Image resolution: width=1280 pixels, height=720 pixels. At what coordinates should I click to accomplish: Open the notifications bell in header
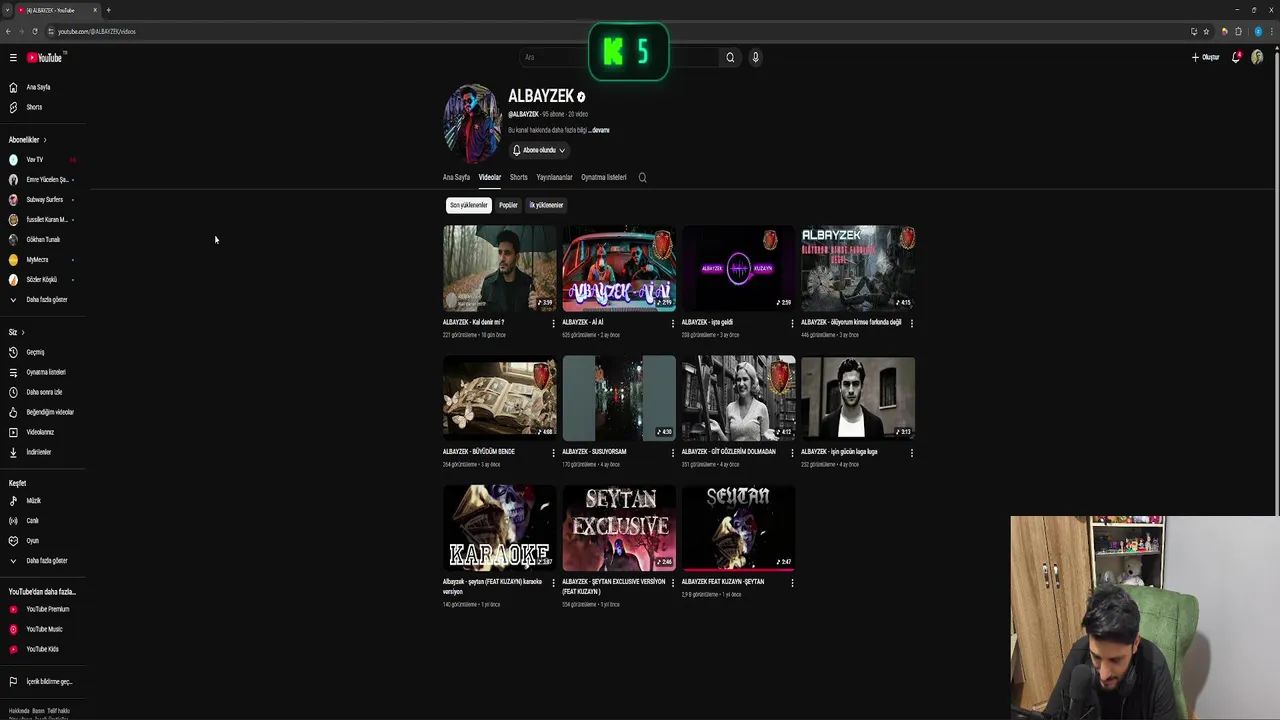click(x=1236, y=57)
